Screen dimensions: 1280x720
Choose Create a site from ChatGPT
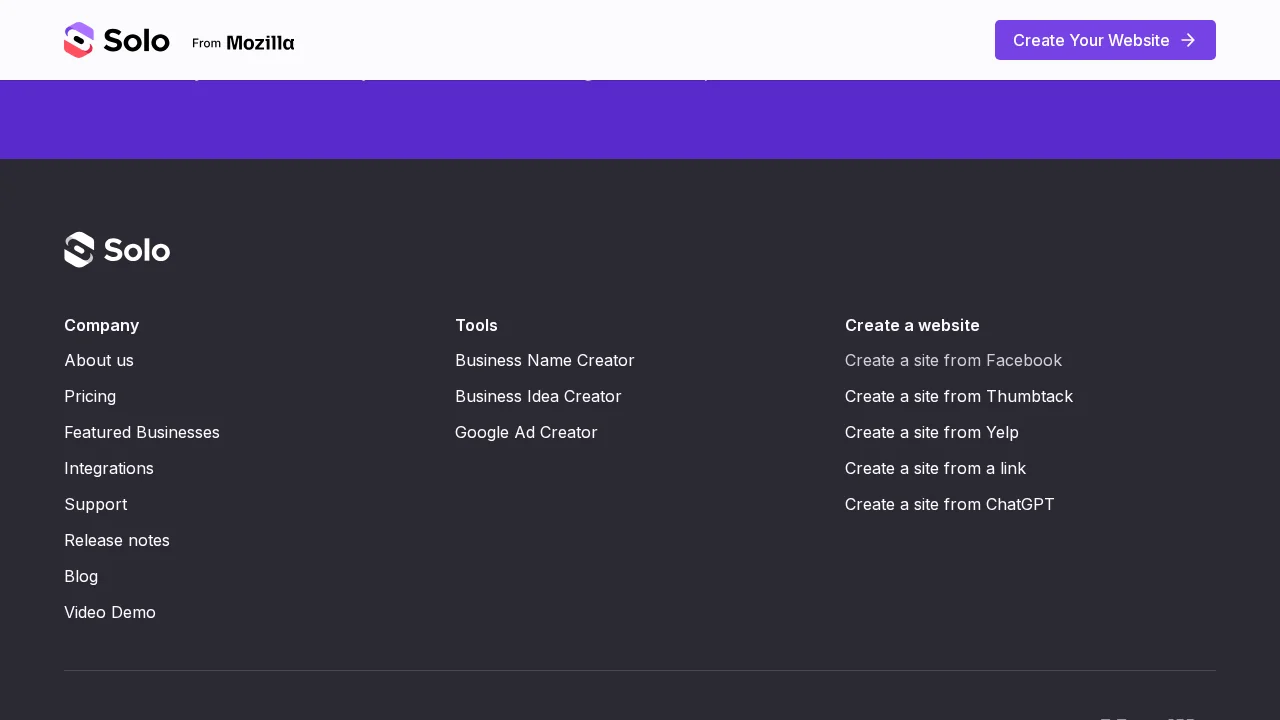[x=950, y=504]
